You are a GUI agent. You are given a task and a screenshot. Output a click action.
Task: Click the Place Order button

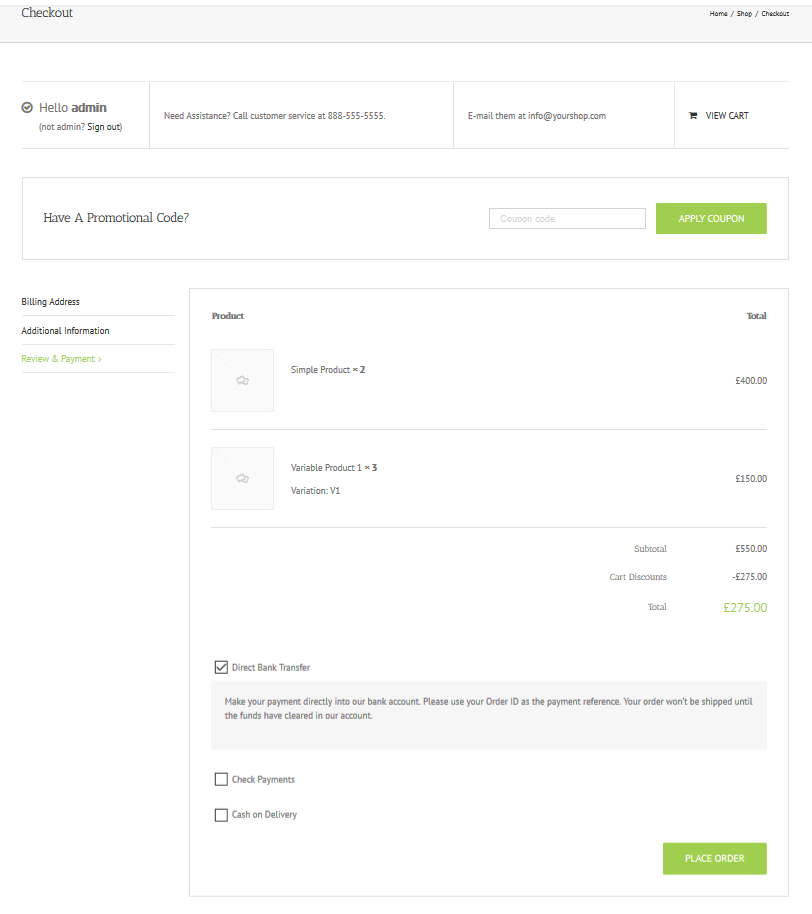714,859
